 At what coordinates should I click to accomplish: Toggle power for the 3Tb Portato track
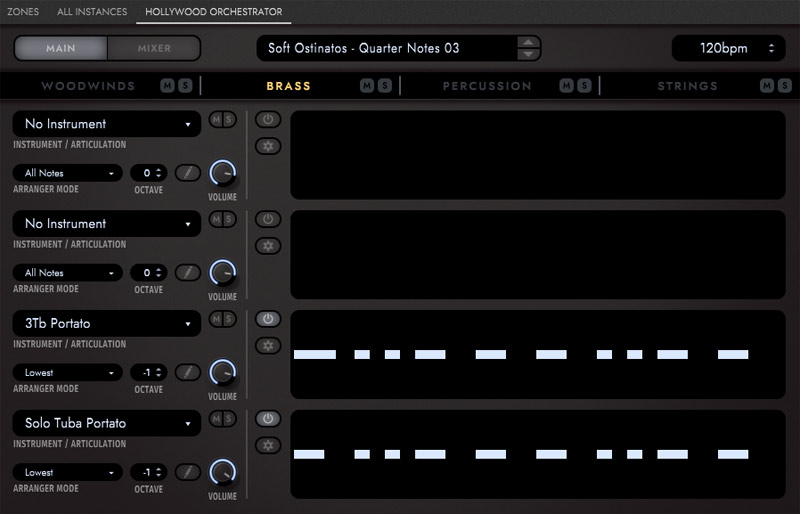pyautogui.click(x=268, y=319)
